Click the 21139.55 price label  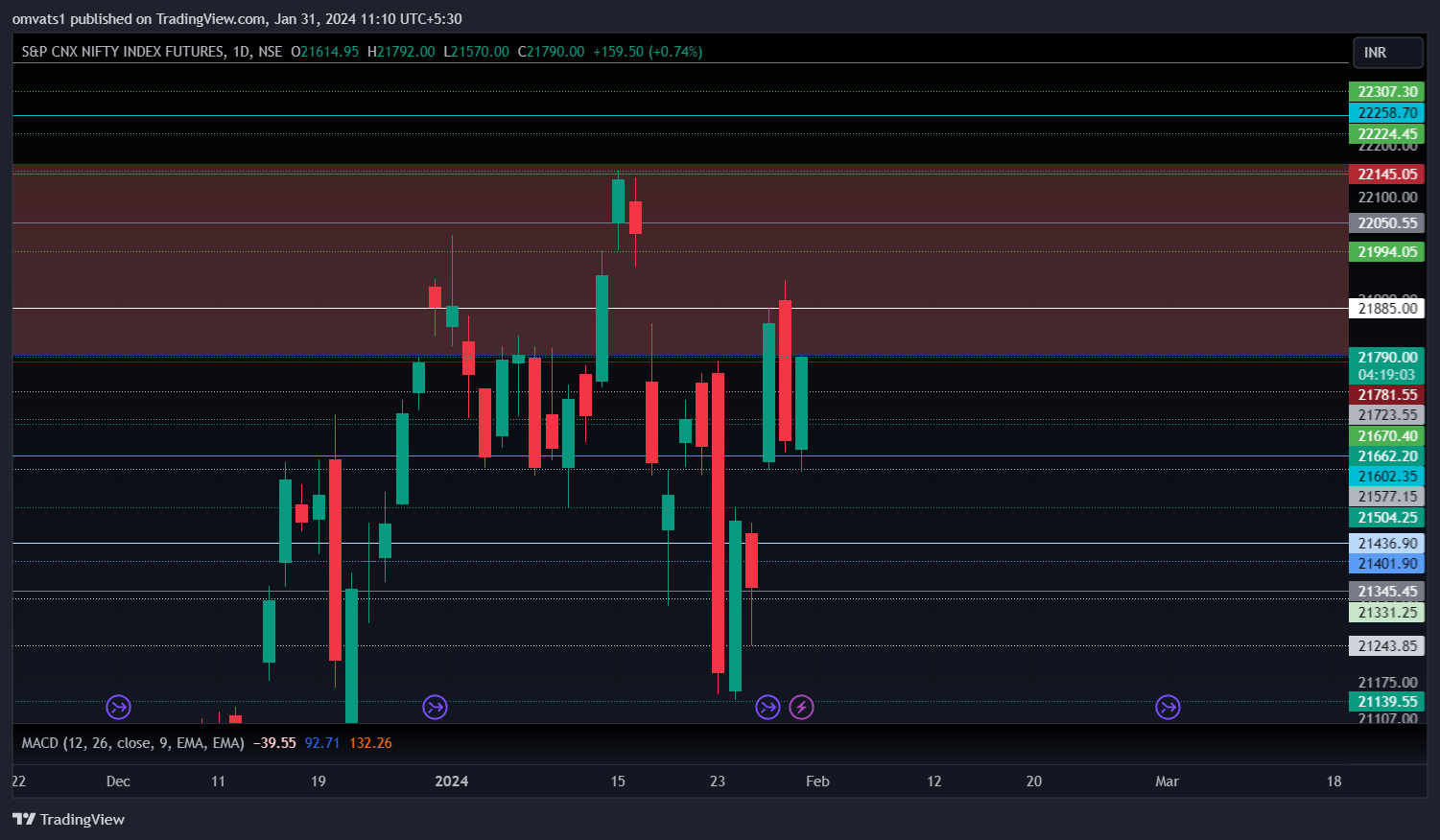[1387, 702]
